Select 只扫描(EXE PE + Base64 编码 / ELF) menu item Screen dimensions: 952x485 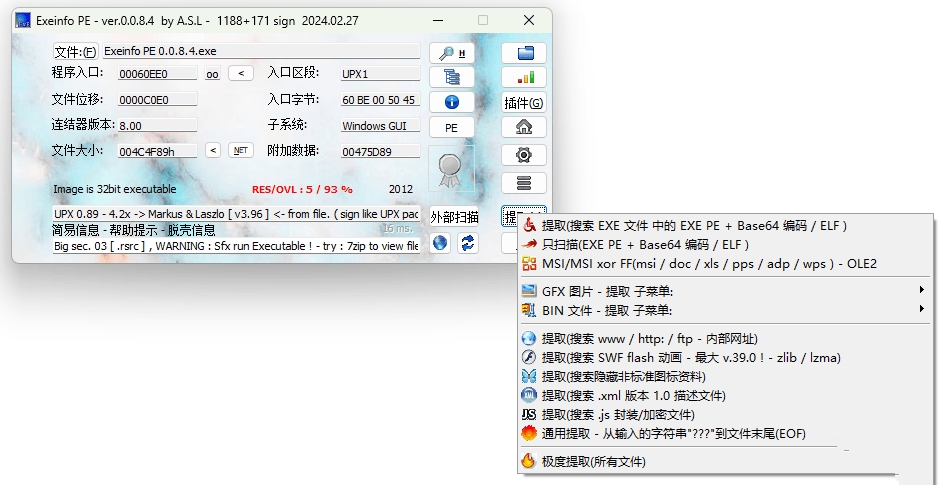(x=725, y=245)
